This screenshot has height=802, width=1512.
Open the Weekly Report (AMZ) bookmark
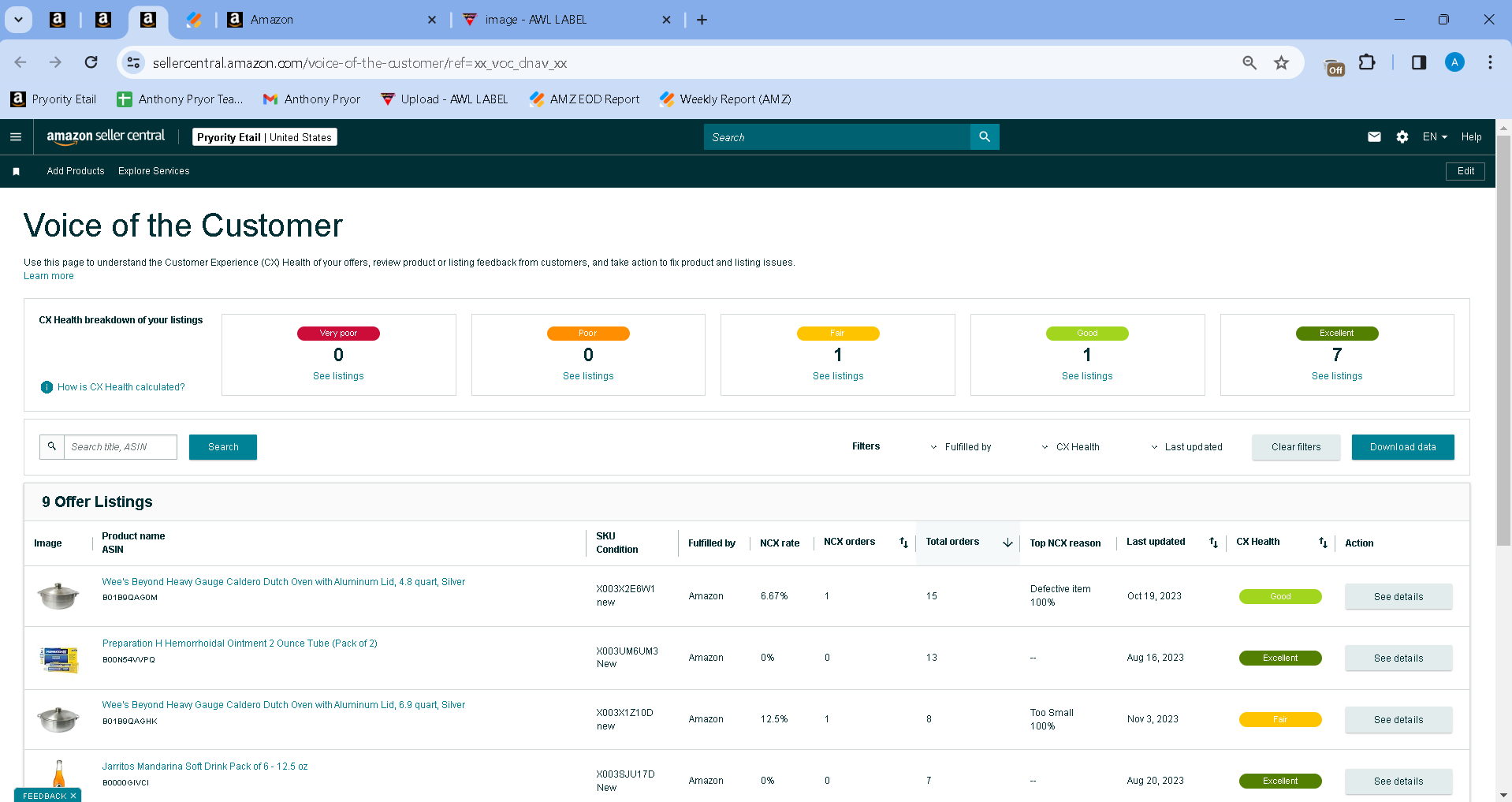725,99
